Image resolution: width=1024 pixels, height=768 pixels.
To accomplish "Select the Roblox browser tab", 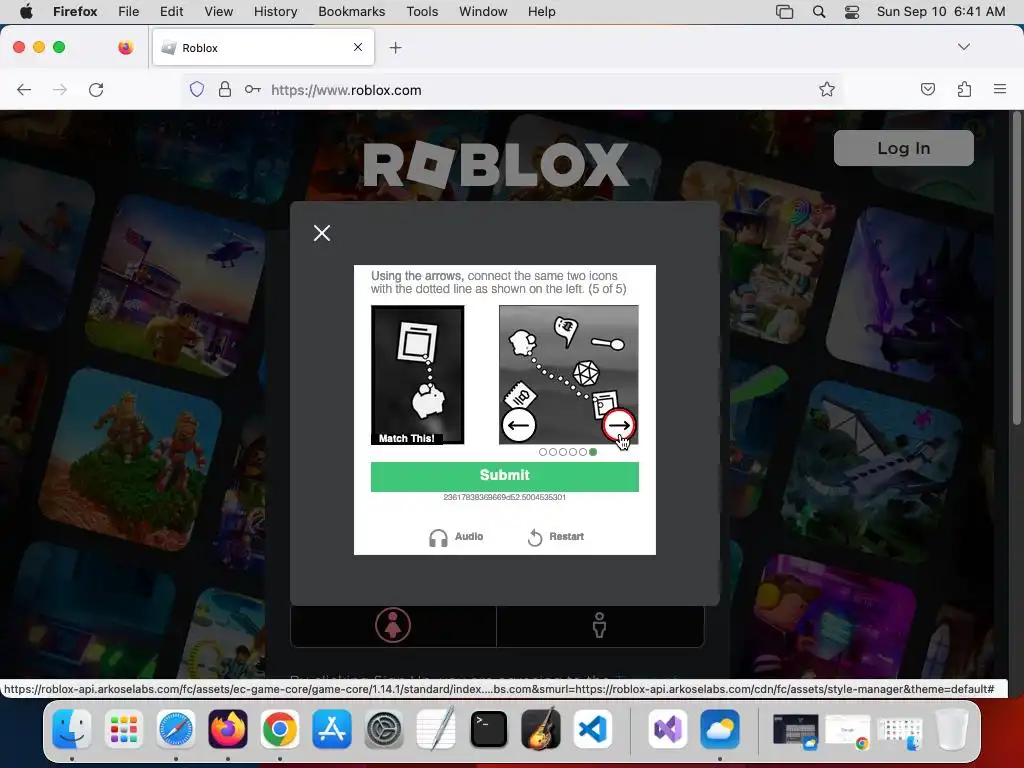I will pyautogui.click(x=263, y=47).
